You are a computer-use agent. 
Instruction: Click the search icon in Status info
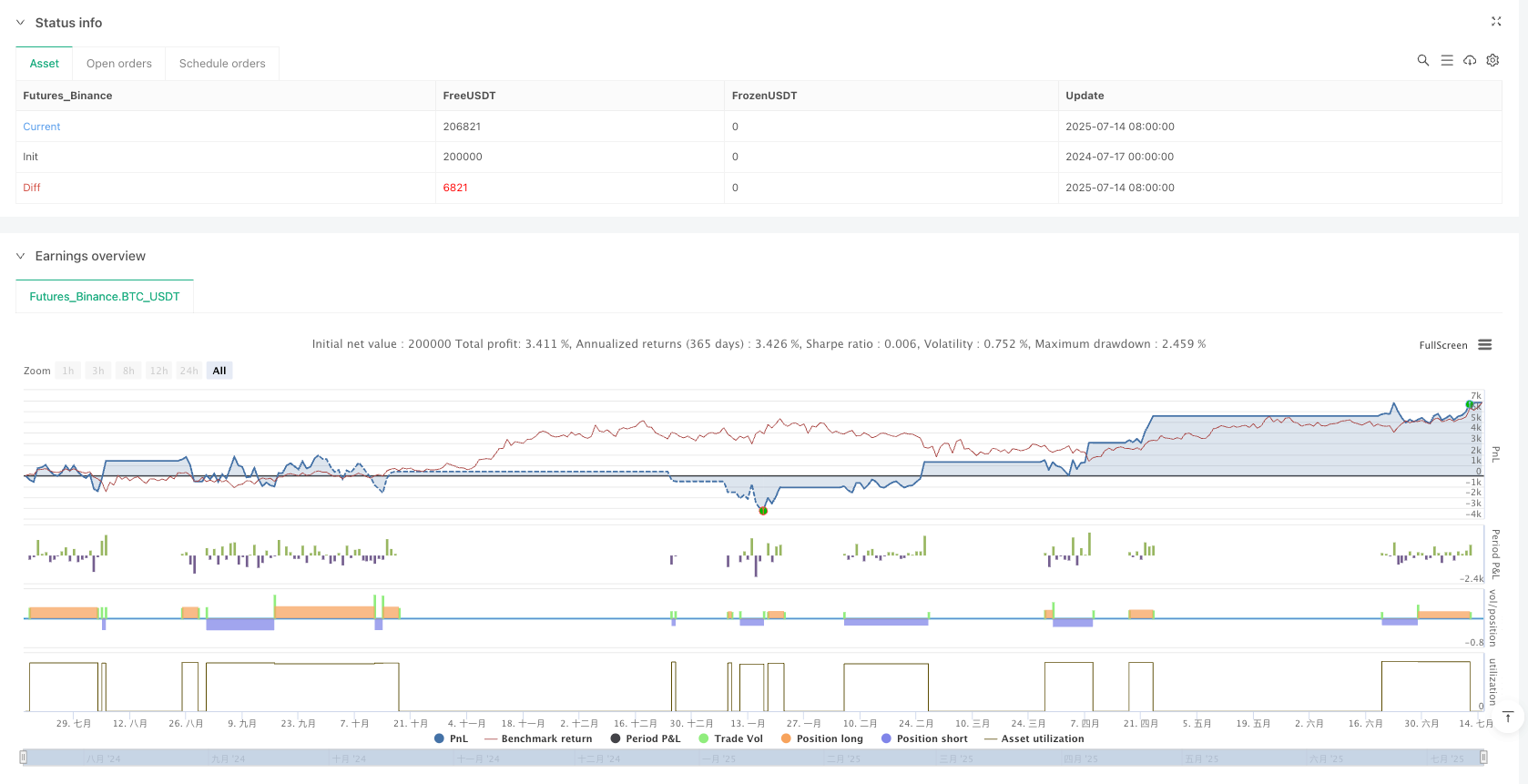pos(1422,60)
